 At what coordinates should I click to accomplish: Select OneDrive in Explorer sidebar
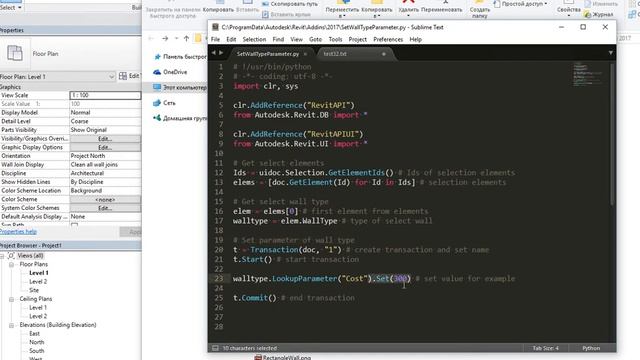click(175, 72)
